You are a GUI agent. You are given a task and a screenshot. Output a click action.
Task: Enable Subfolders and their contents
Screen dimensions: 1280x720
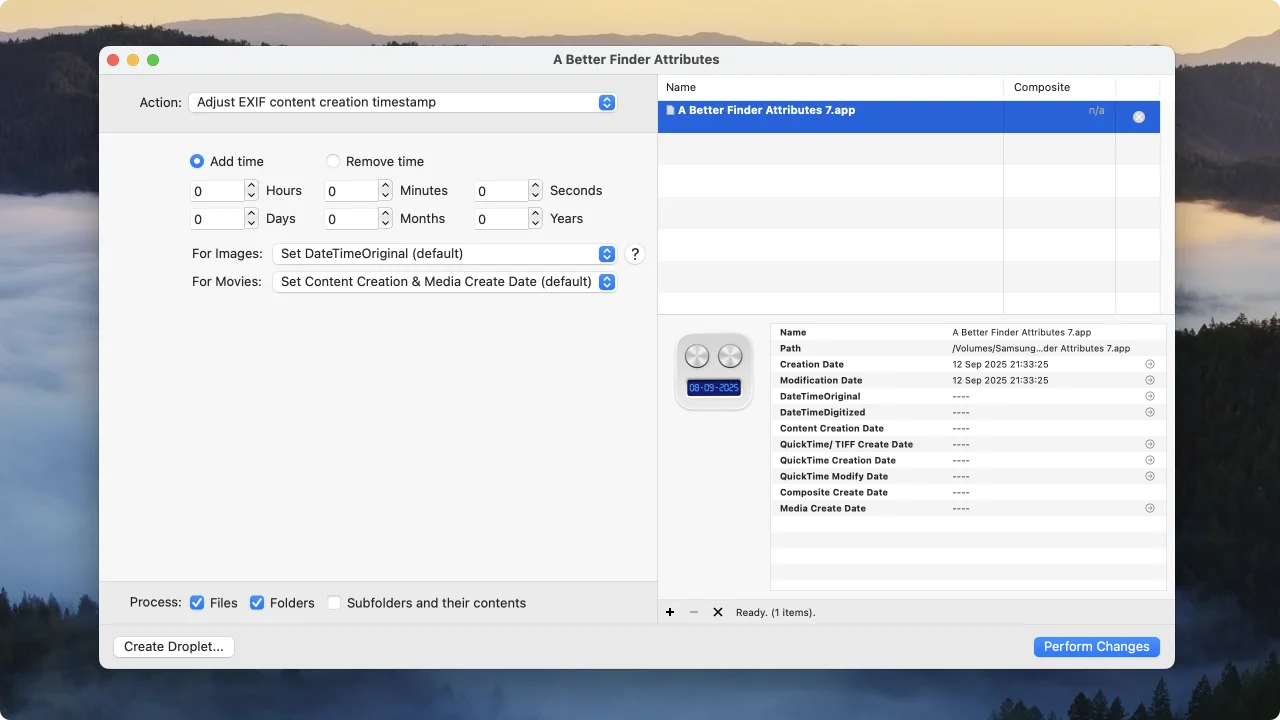click(x=334, y=603)
